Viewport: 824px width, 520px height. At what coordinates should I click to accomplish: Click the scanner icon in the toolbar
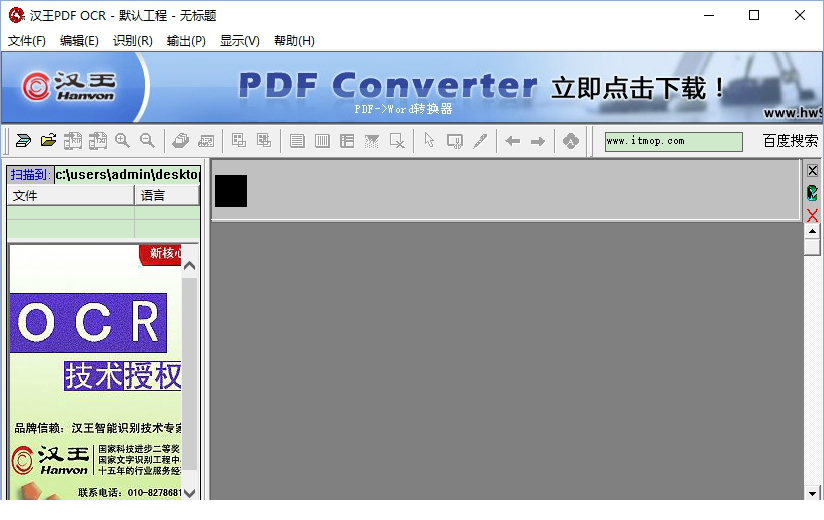click(x=23, y=141)
